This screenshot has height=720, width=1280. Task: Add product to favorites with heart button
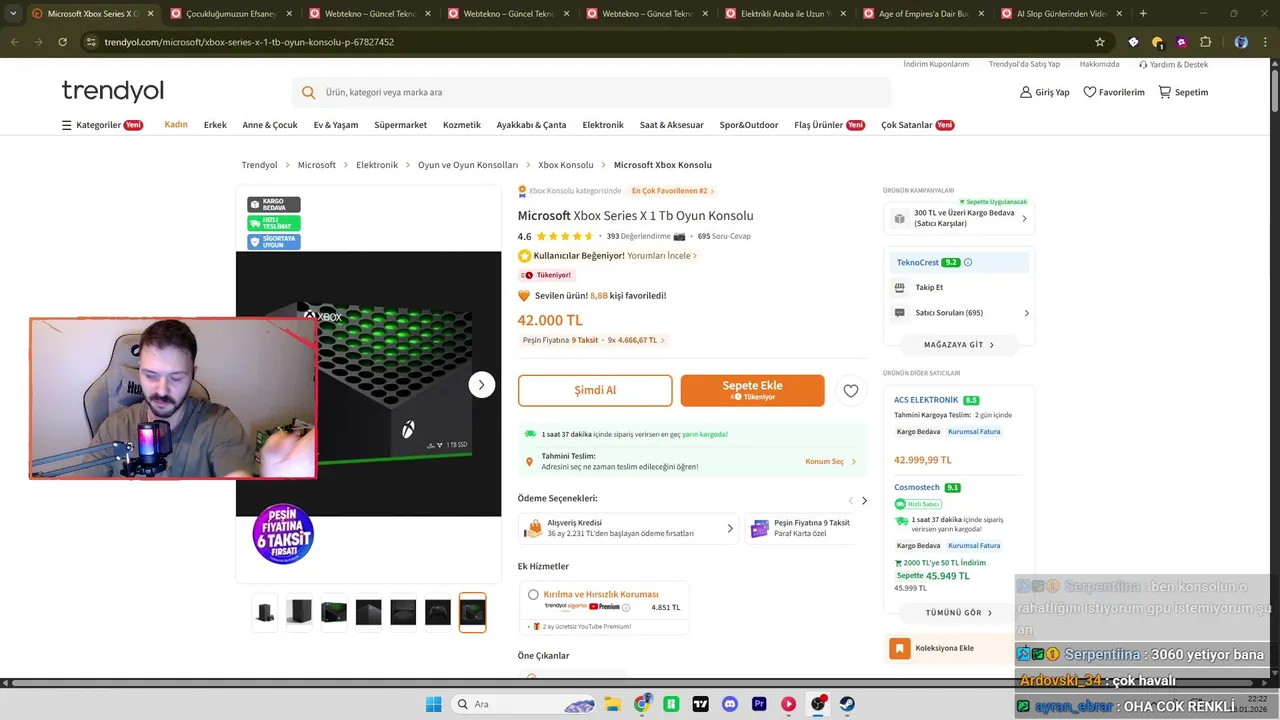(x=851, y=391)
